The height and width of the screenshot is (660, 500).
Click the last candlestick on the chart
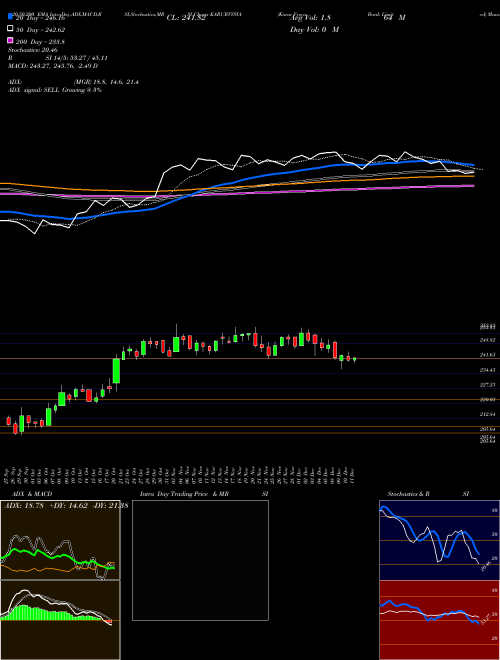354,359
